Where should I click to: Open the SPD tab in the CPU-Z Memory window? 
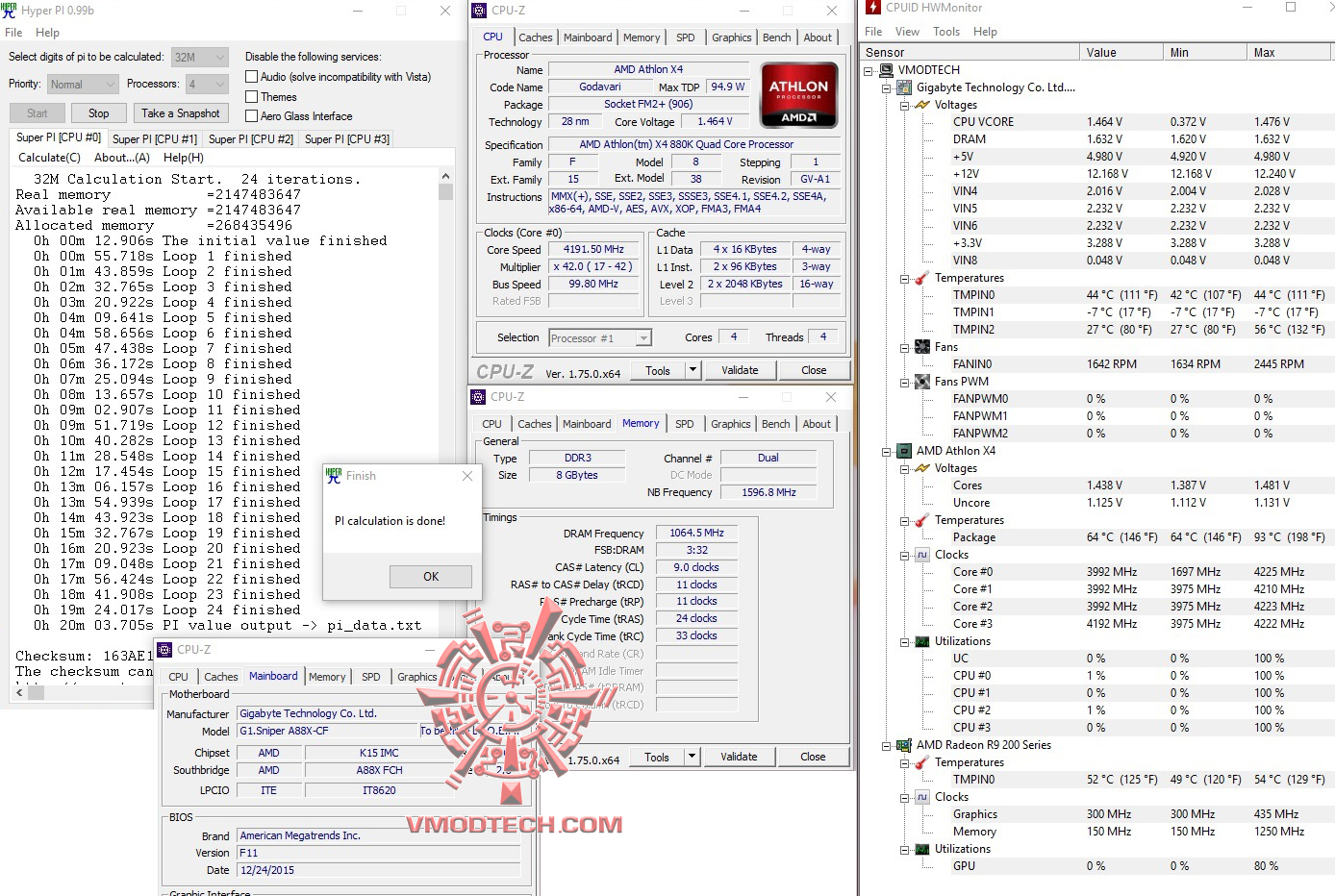(x=685, y=424)
